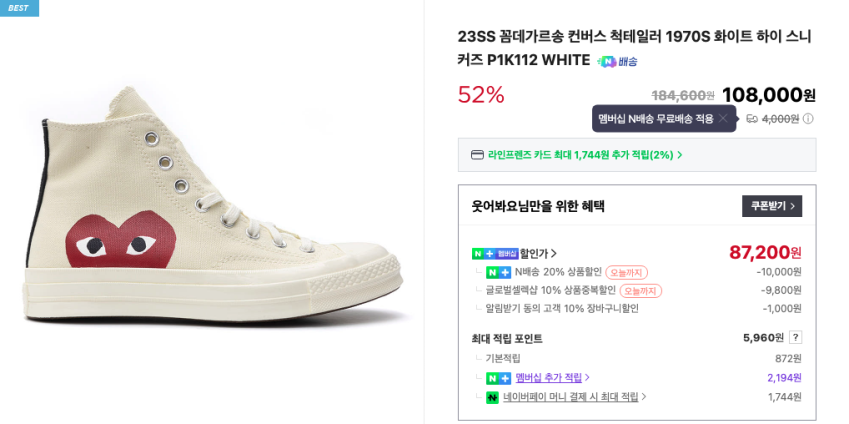Click the BEST badge on product image
849x424 pixels.
(x=19, y=8)
